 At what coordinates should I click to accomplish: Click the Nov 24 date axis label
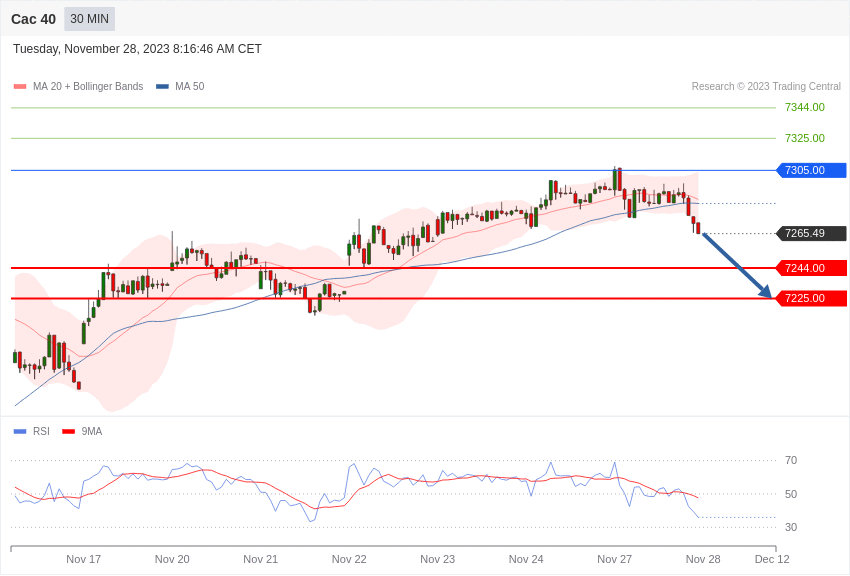pyautogui.click(x=526, y=559)
